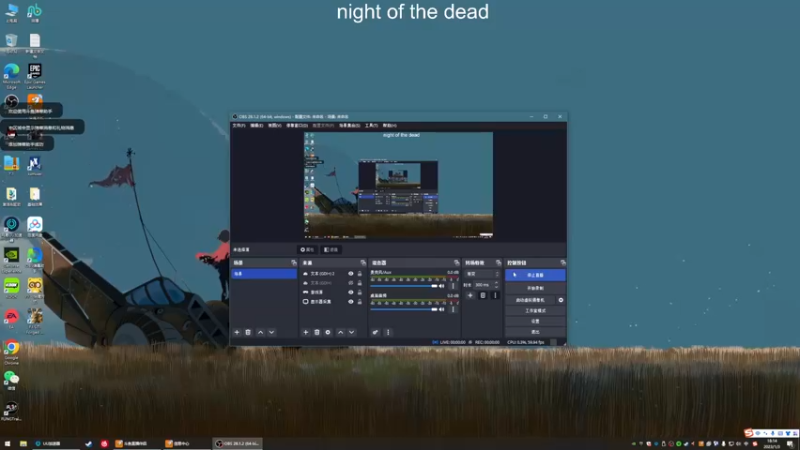
Task: Mute the Desktop Audio speaker icon
Action: 442,309
